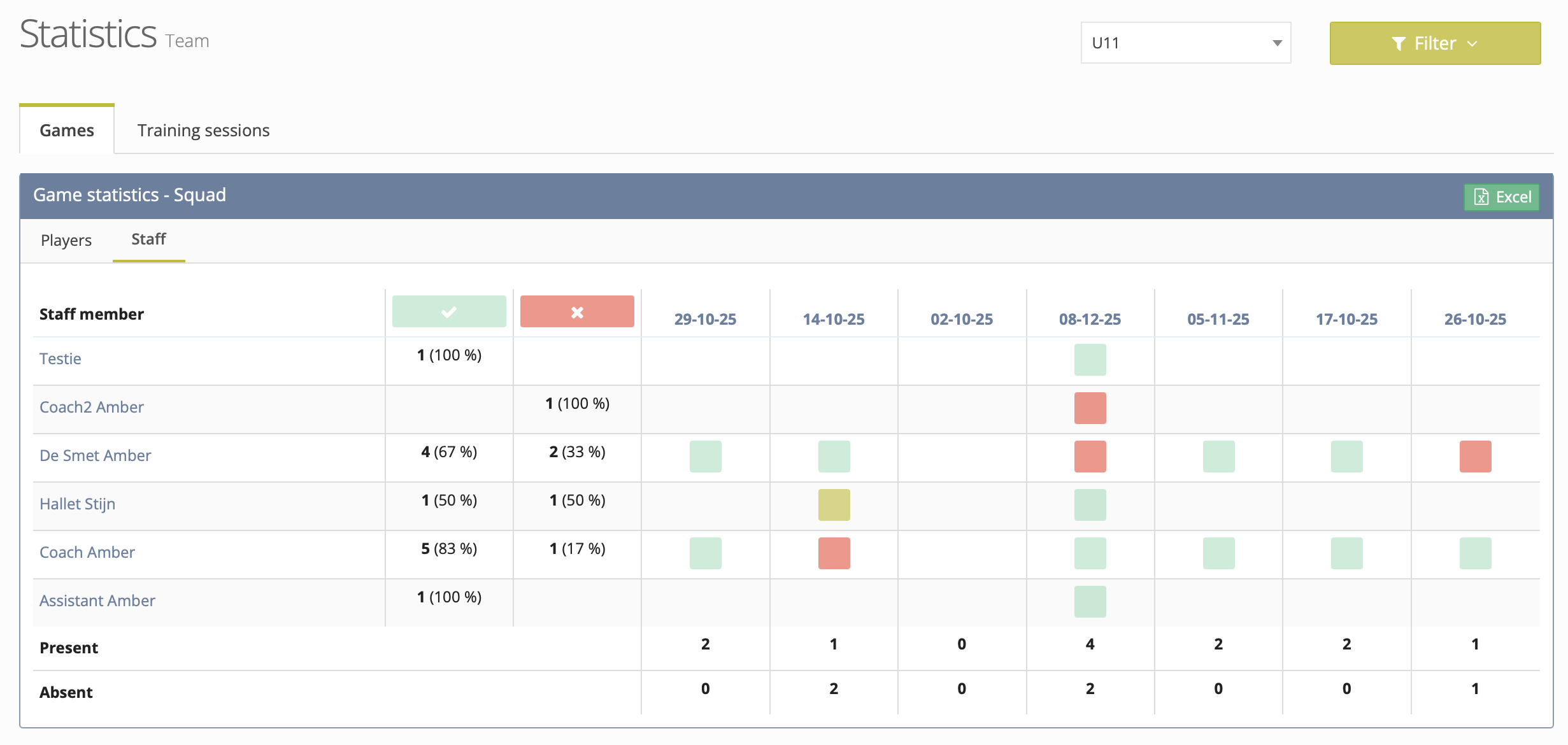Click the green checkmark present column header
The image size is (1568, 745).
click(x=449, y=312)
